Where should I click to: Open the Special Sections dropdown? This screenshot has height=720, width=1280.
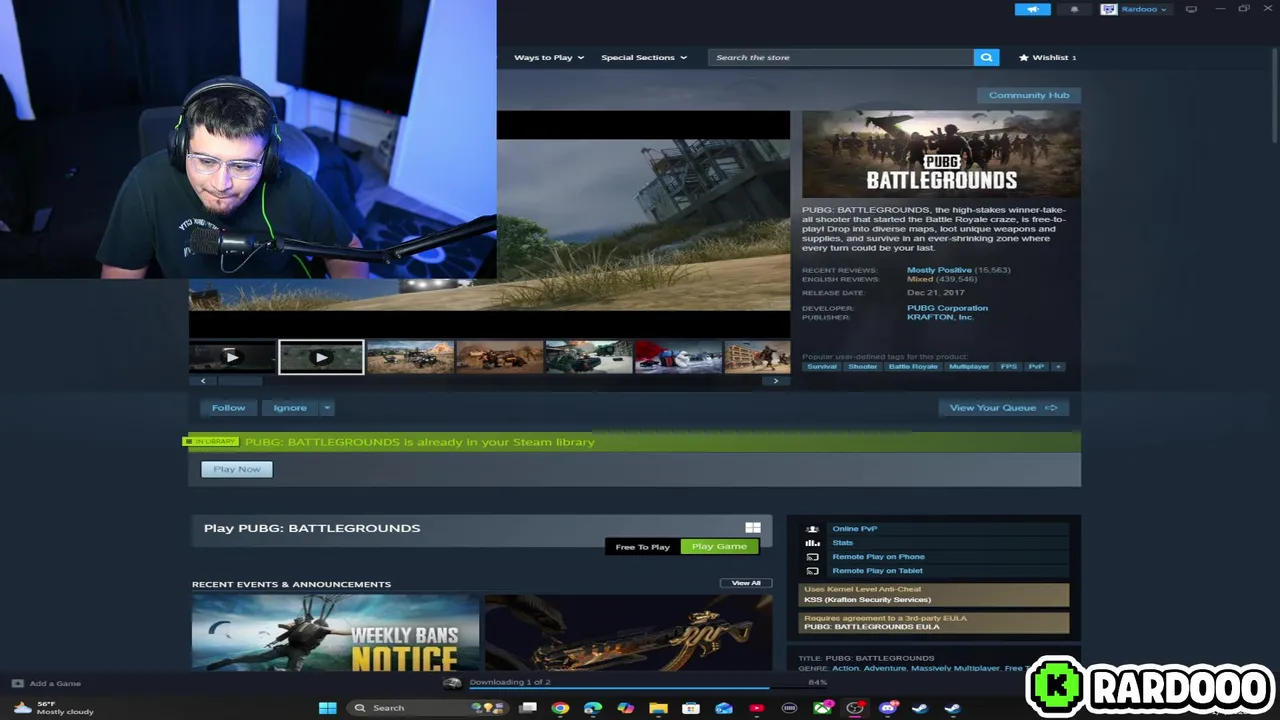tap(644, 57)
